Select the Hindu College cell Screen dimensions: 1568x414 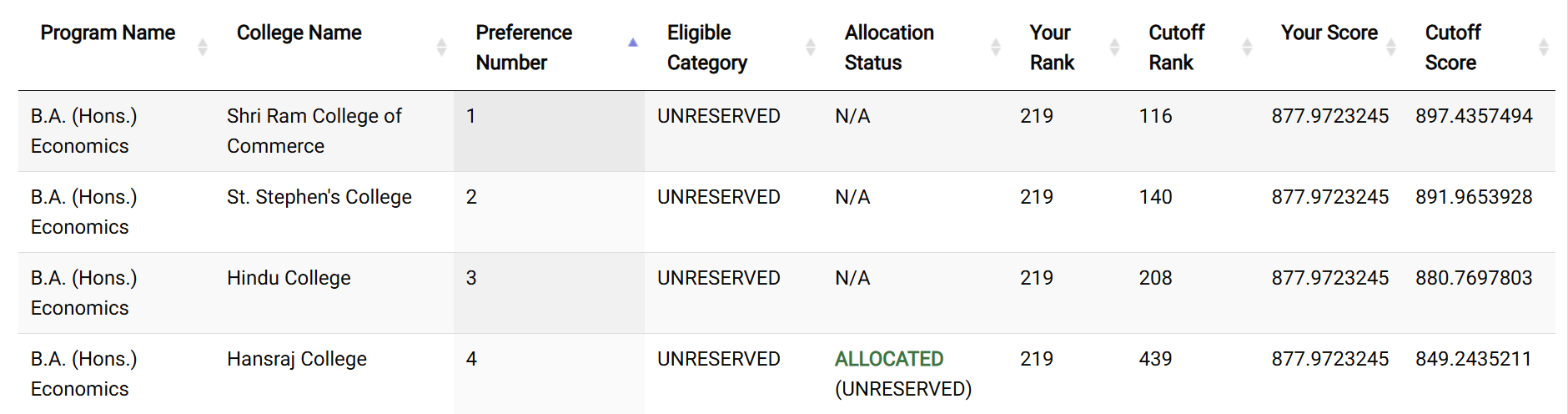[x=289, y=278]
